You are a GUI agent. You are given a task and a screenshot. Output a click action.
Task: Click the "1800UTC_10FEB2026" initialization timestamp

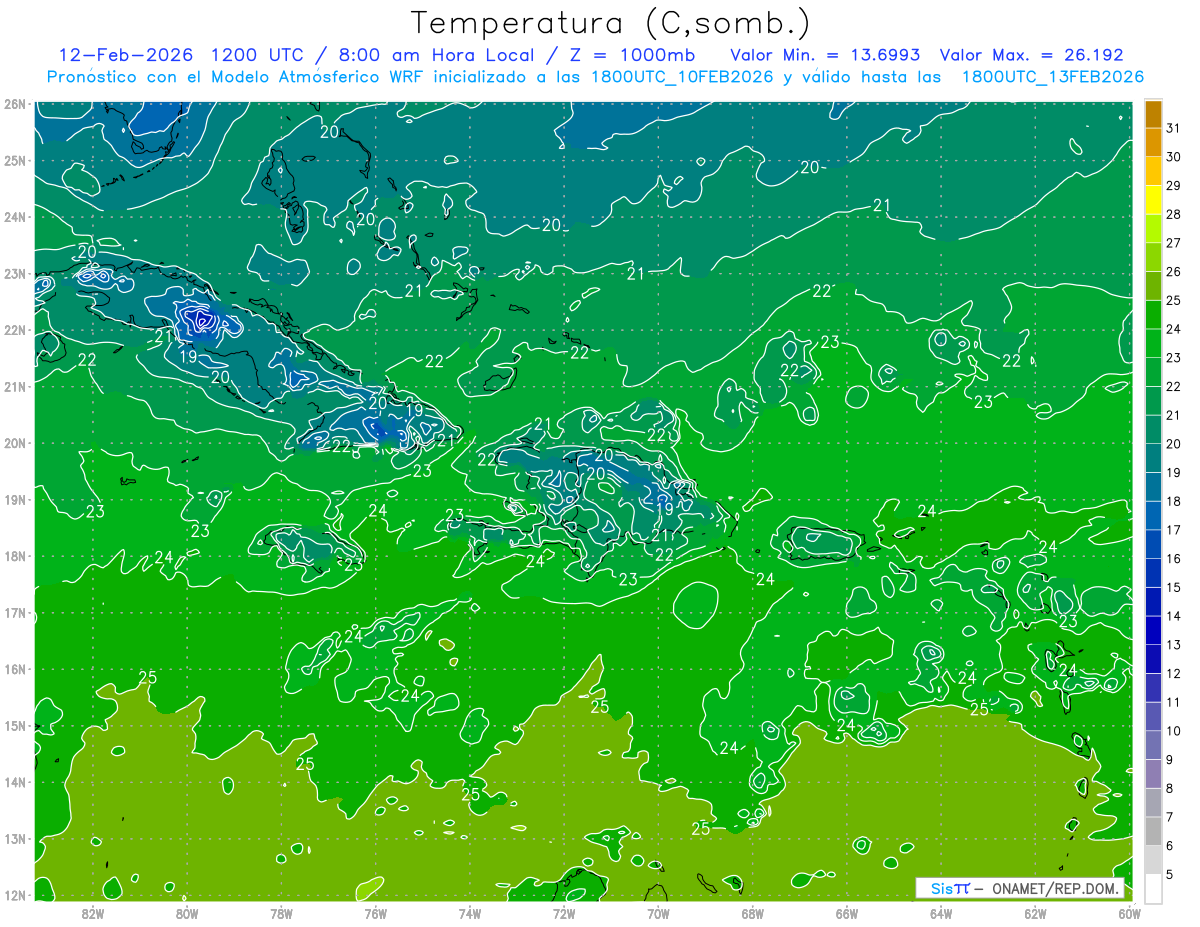coord(681,77)
